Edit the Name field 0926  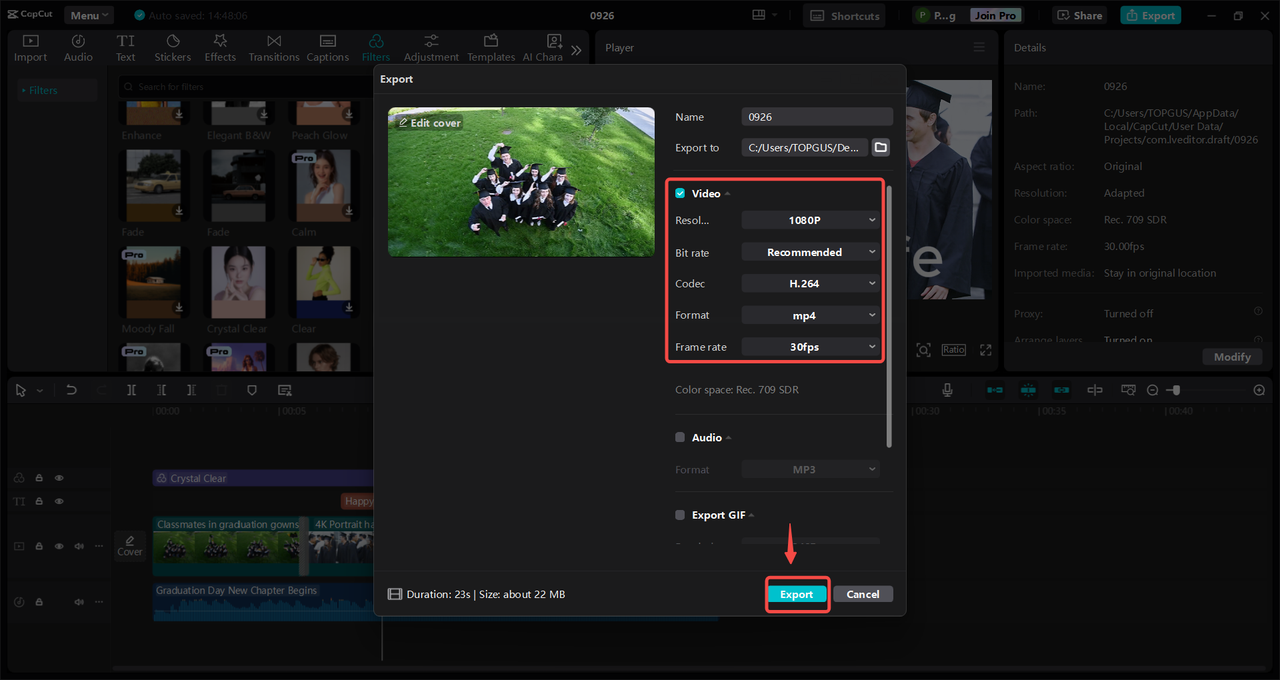pyautogui.click(x=817, y=117)
